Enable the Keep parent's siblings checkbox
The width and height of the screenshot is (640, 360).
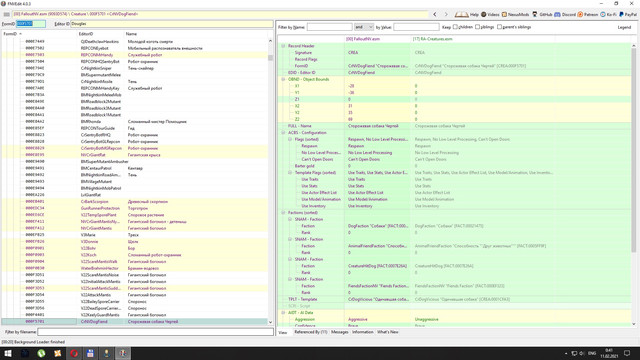tap(500, 27)
